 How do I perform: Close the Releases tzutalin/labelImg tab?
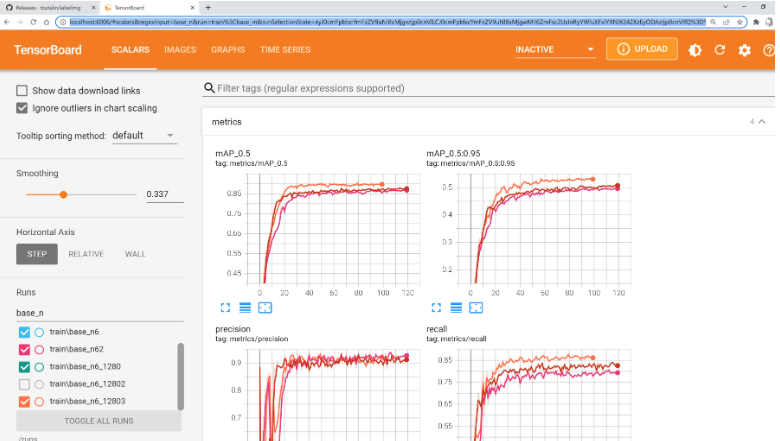click(x=93, y=7)
